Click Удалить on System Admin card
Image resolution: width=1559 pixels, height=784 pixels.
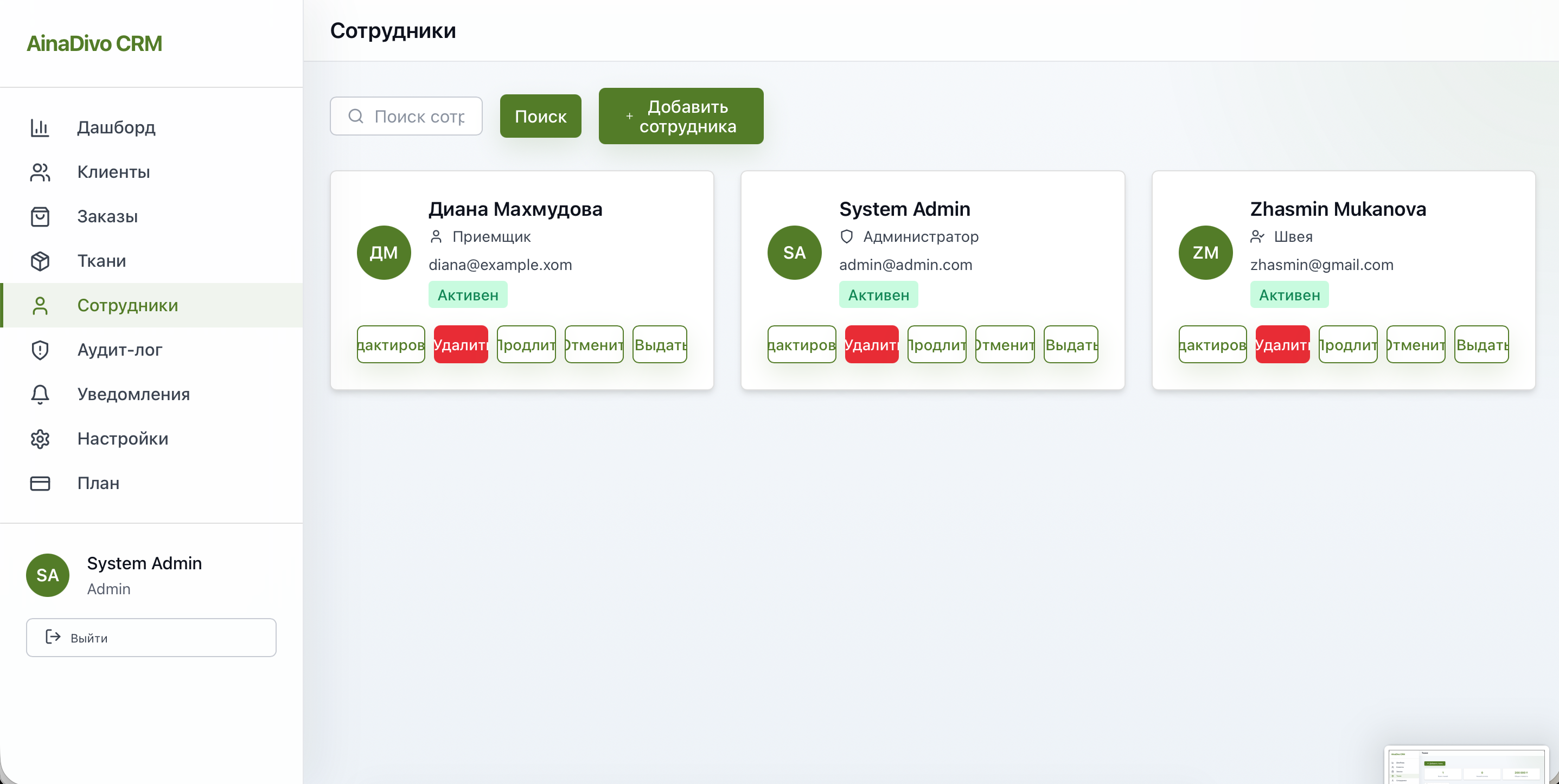tap(872, 345)
